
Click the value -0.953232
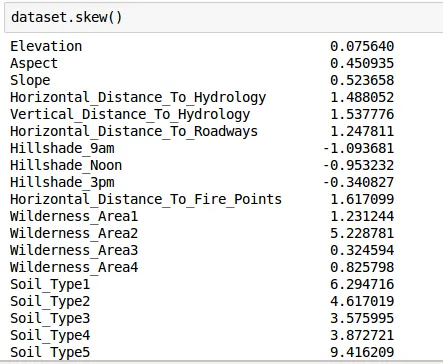(x=359, y=165)
